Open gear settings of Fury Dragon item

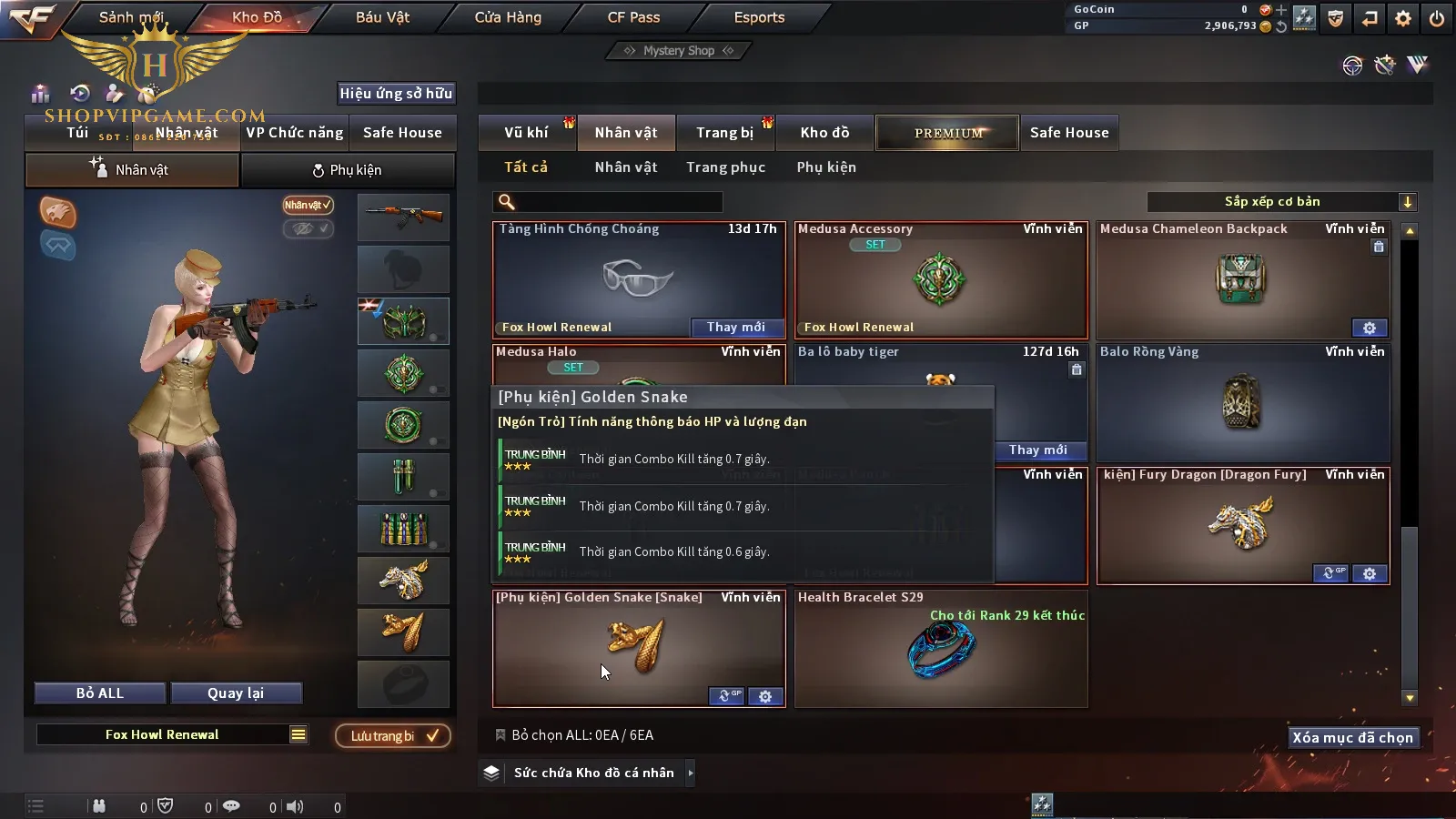click(x=1370, y=573)
